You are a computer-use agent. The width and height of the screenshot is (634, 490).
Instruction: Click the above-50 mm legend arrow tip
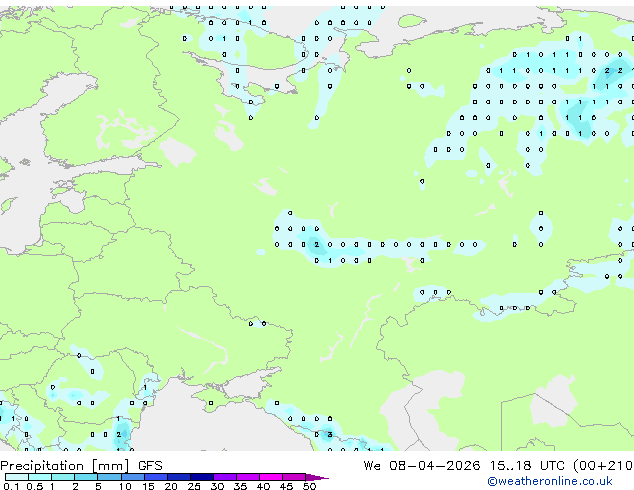[317, 477]
